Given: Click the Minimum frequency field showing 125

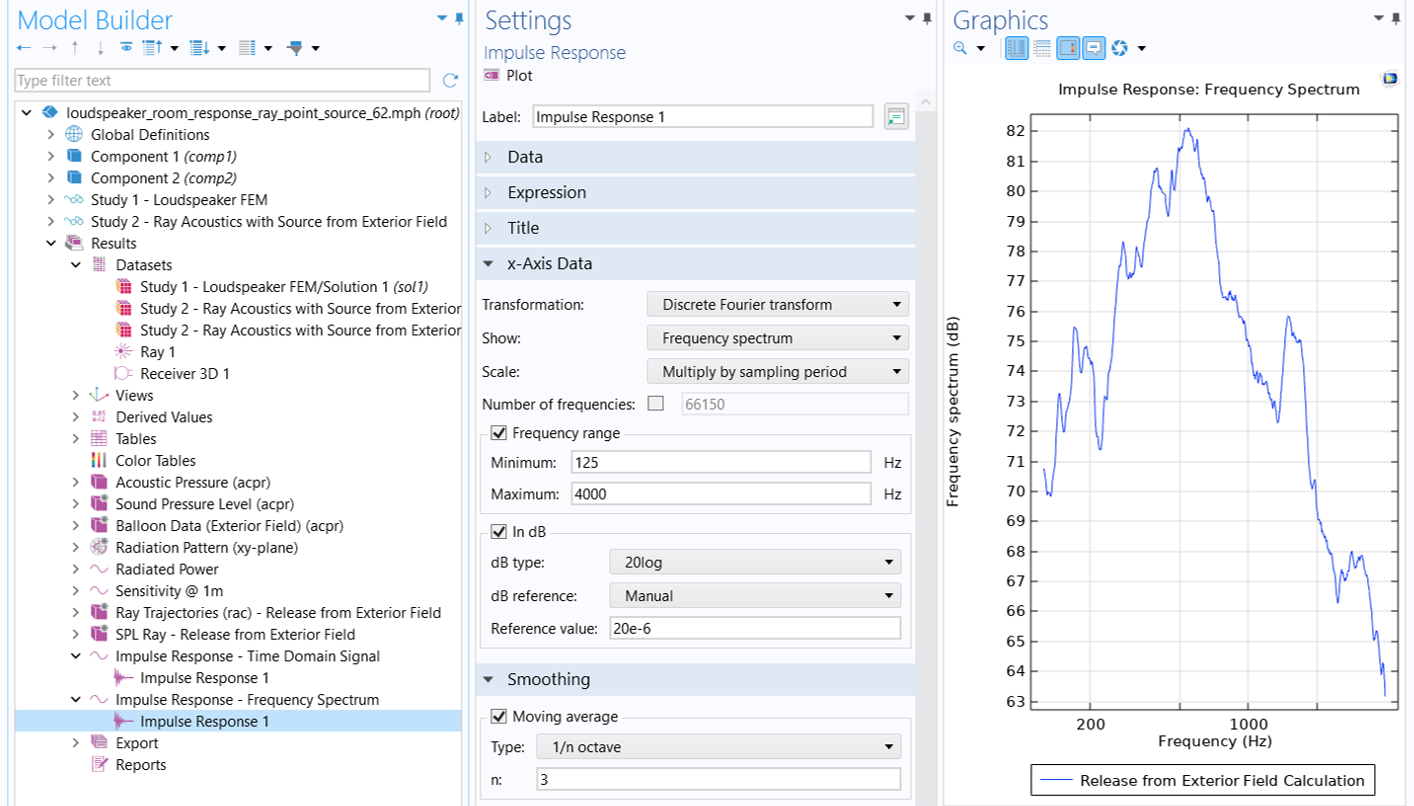Looking at the screenshot, I should click(721, 462).
